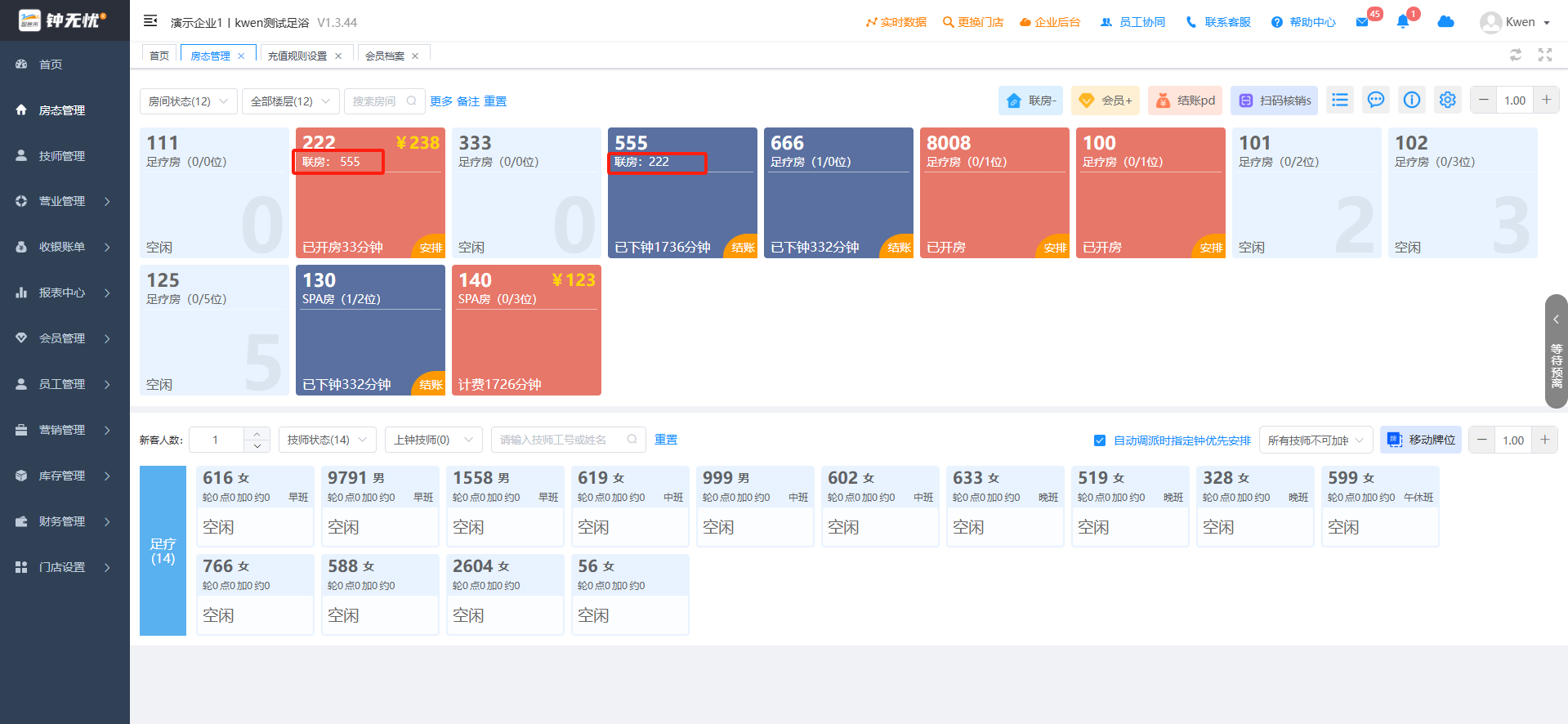Close the 会员档案 tab
Image resolution: width=1568 pixels, height=724 pixels.
[415, 56]
